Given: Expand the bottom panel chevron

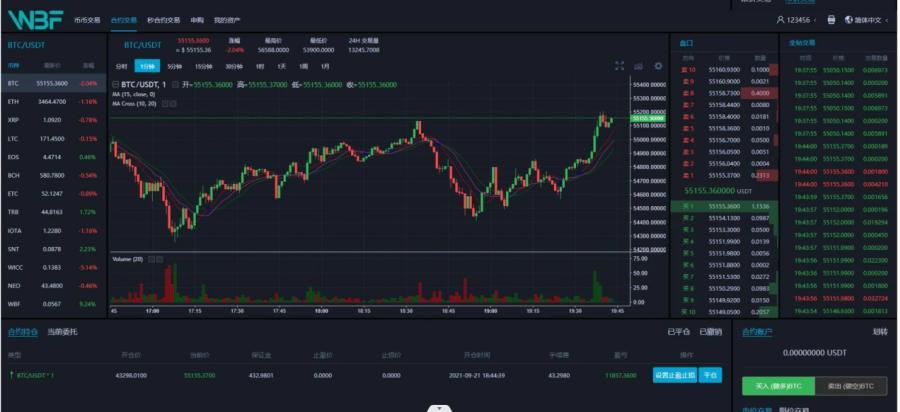Looking at the screenshot, I should 437,408.
